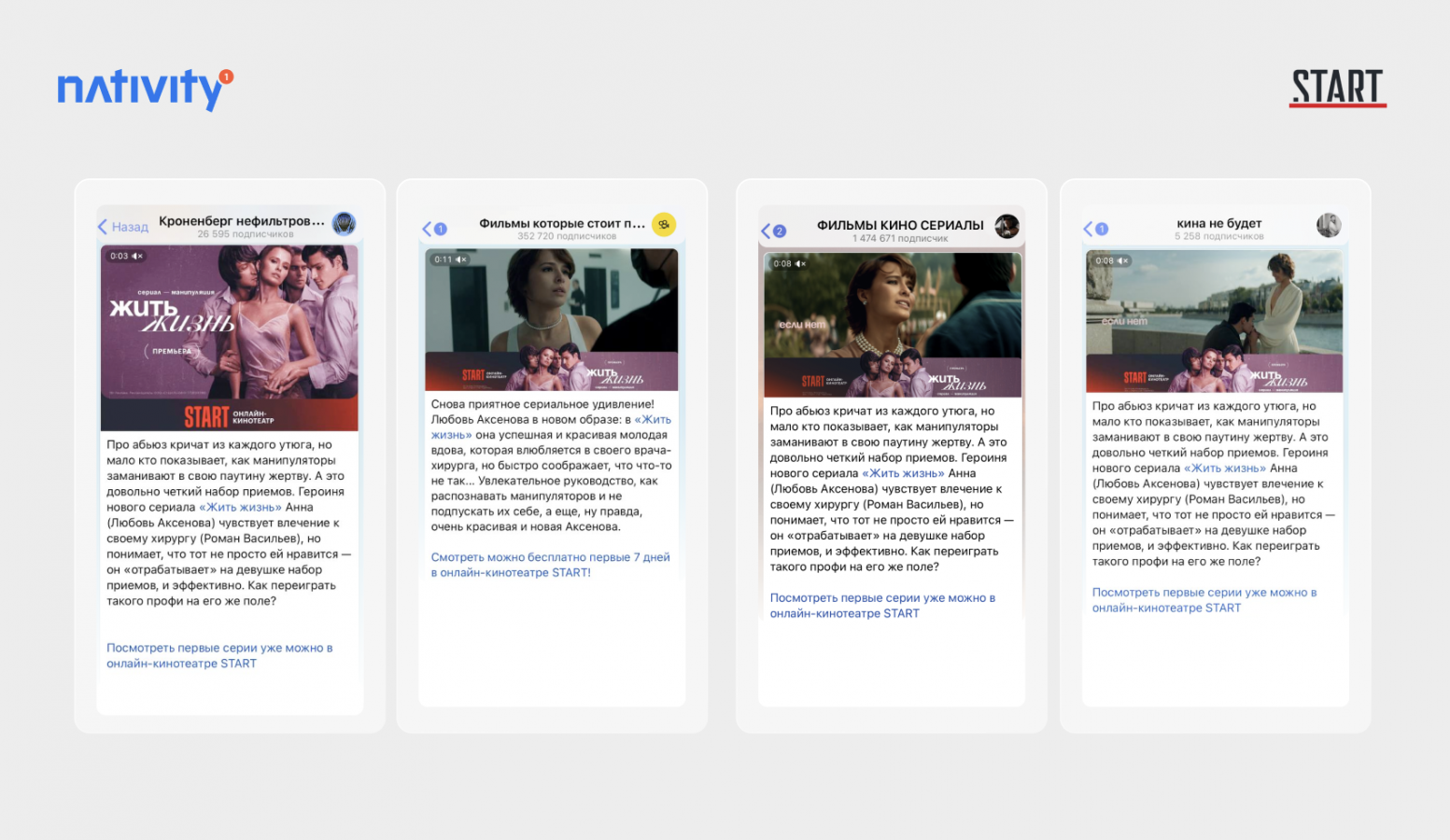Open yellow avatar of Фильмы которые стоит
Image resolution: width=1450 pixels, height=840 pixels.
click(x=664, y=225)
